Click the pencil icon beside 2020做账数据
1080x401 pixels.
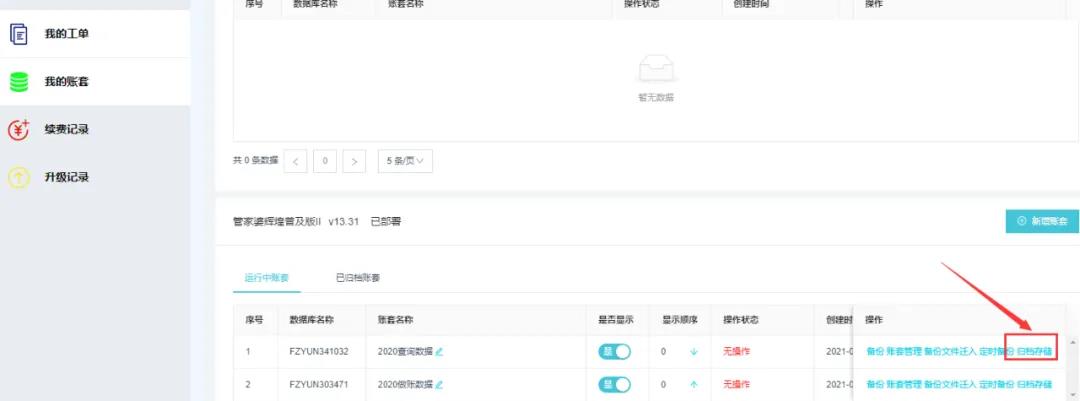point(439,384)
